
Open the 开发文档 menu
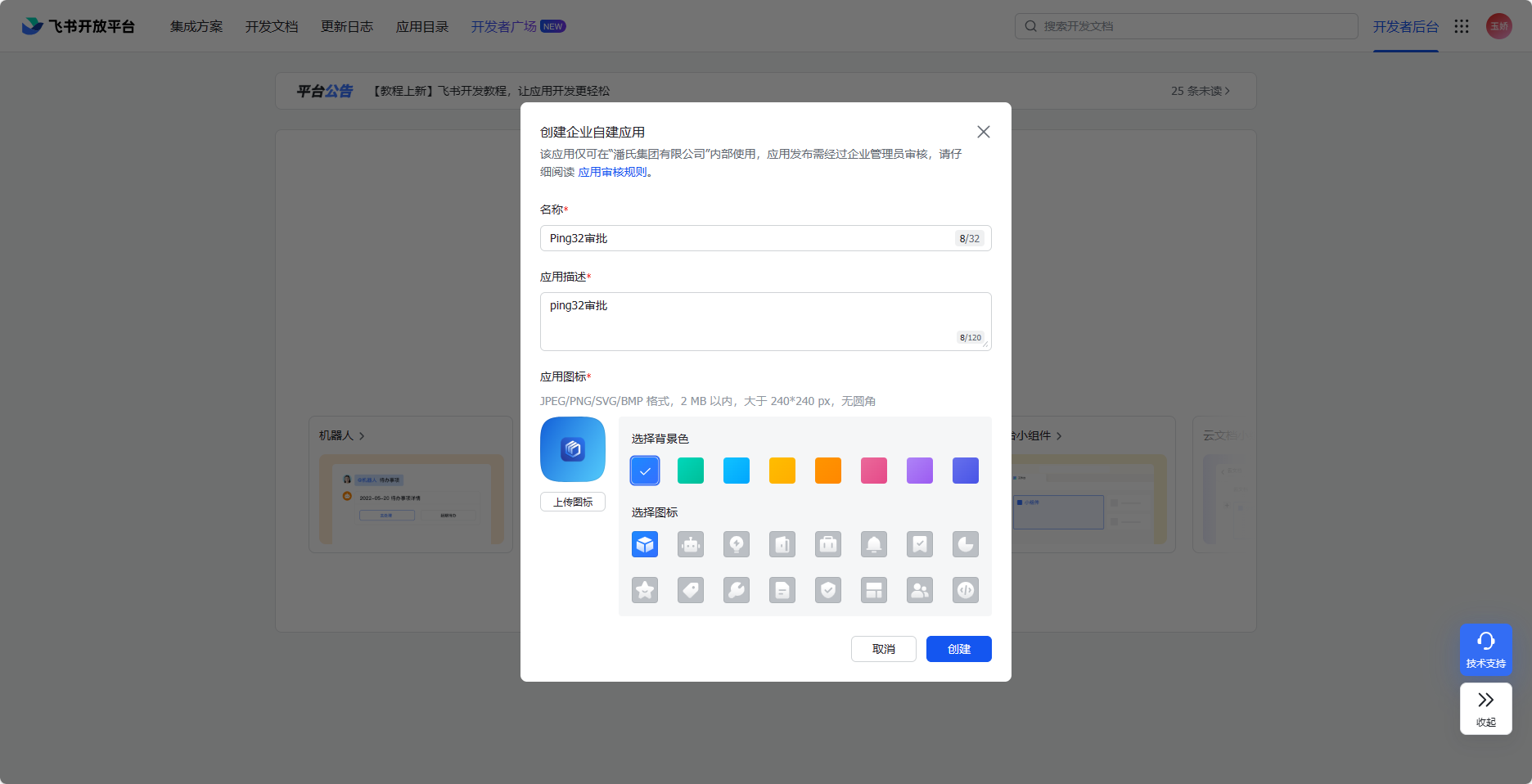[272, 26]
